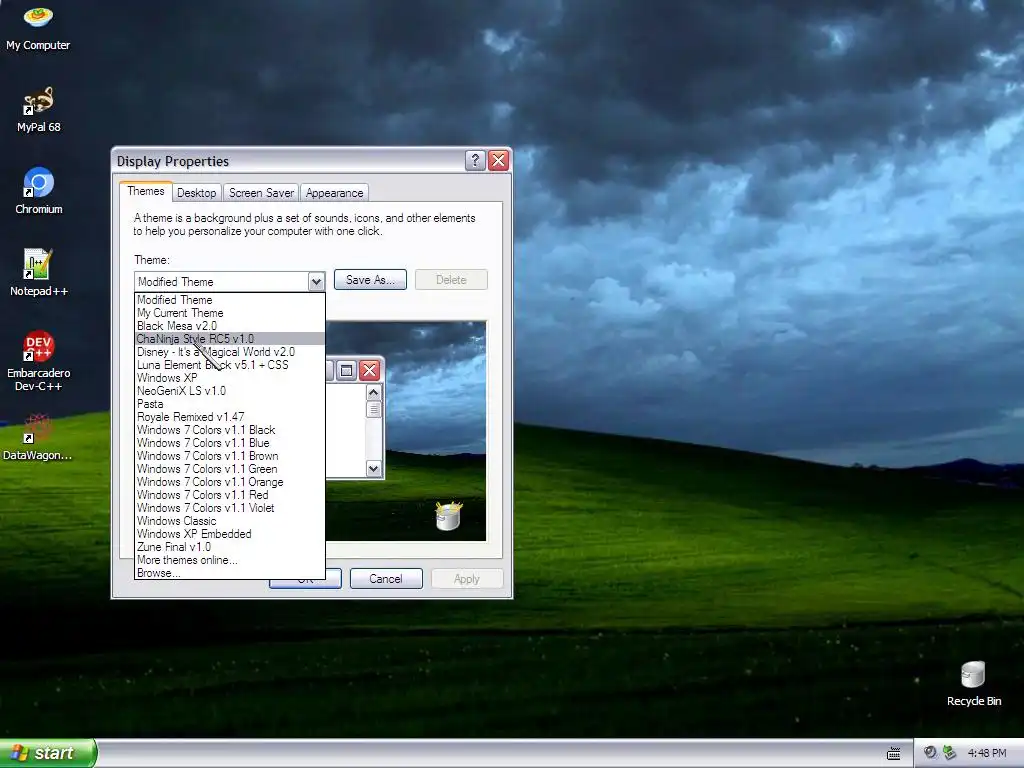Viewport: 1024px width, 768px height.
Task: Select the Chromium desktop shortcut
Action: (38, 191)
